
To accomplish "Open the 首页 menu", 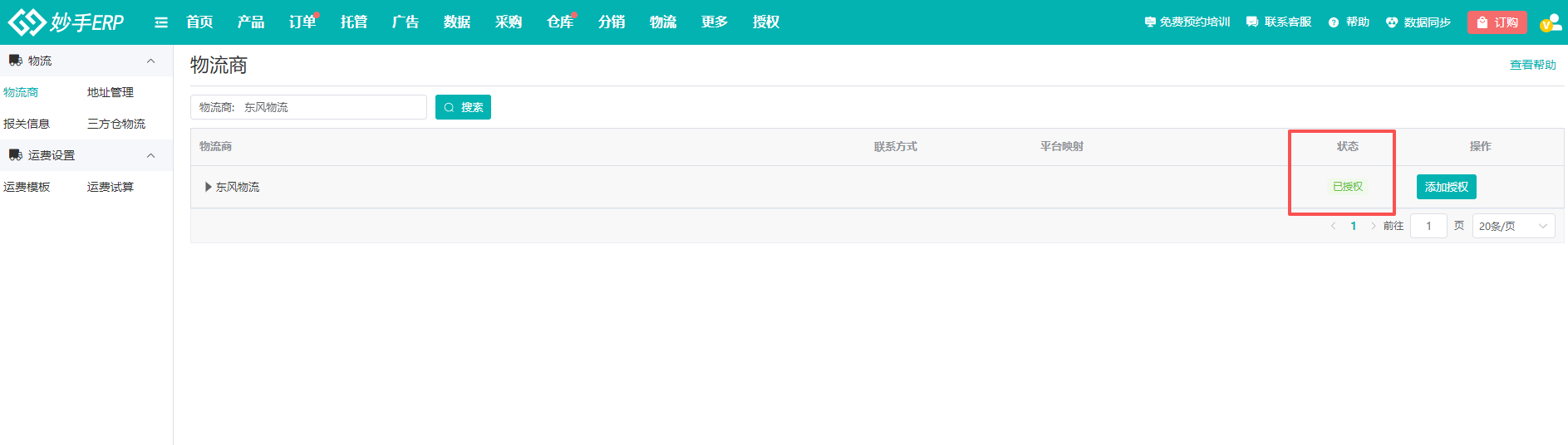I will 199,22.
